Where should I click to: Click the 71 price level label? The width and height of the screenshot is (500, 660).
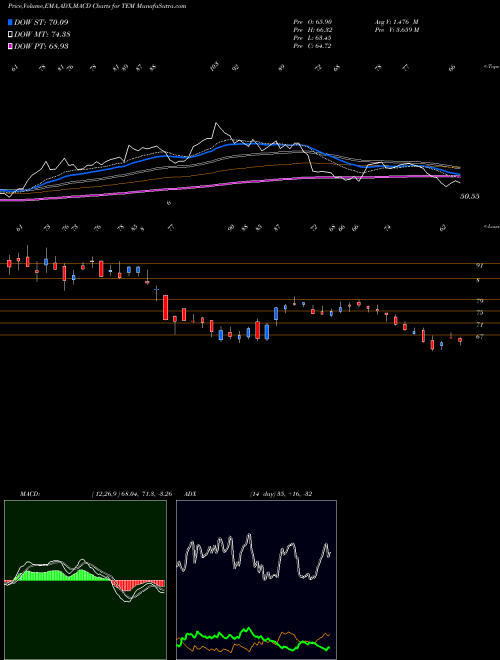479,325
